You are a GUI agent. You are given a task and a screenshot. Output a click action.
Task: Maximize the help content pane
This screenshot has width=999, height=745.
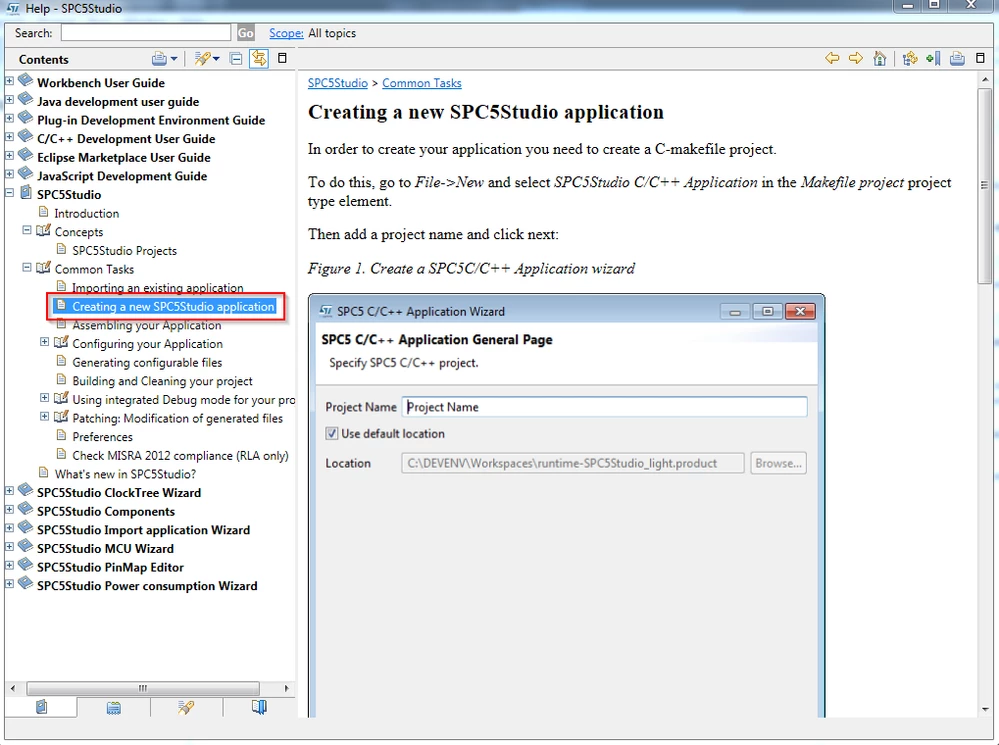pyautogui.click(x=981, y=58)
